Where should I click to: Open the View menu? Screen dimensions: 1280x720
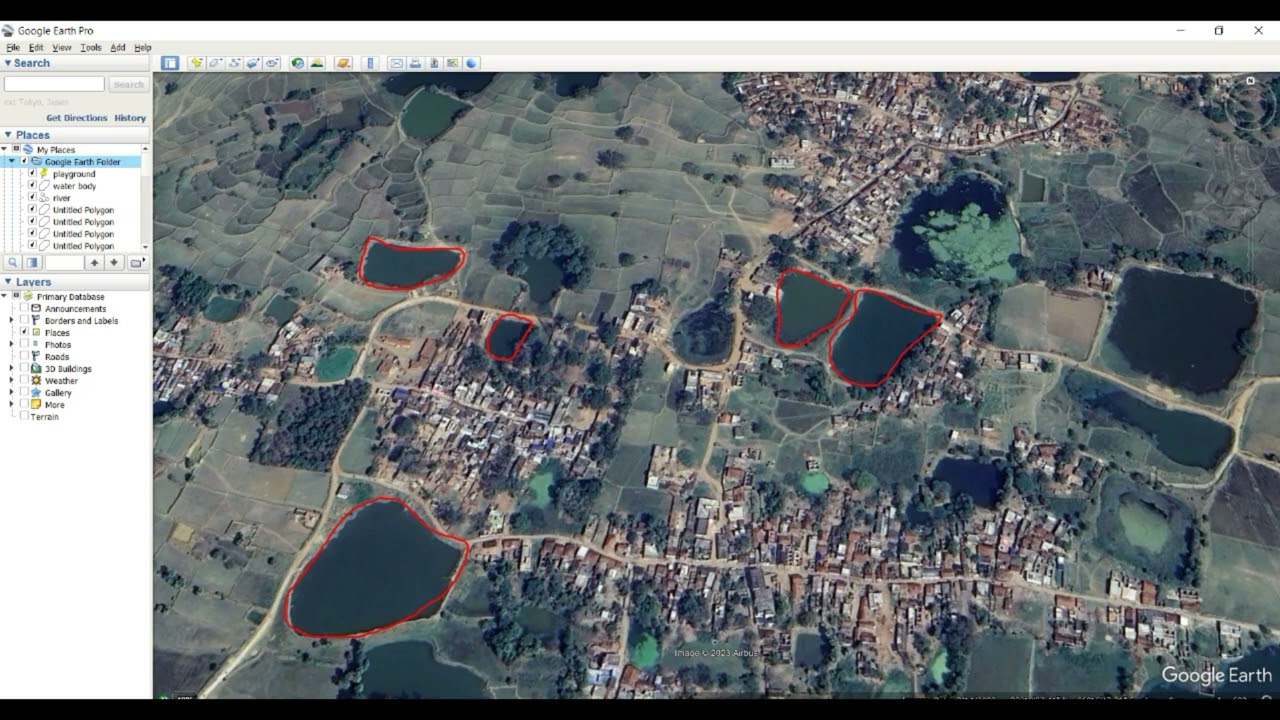click(x=62, y=47)
